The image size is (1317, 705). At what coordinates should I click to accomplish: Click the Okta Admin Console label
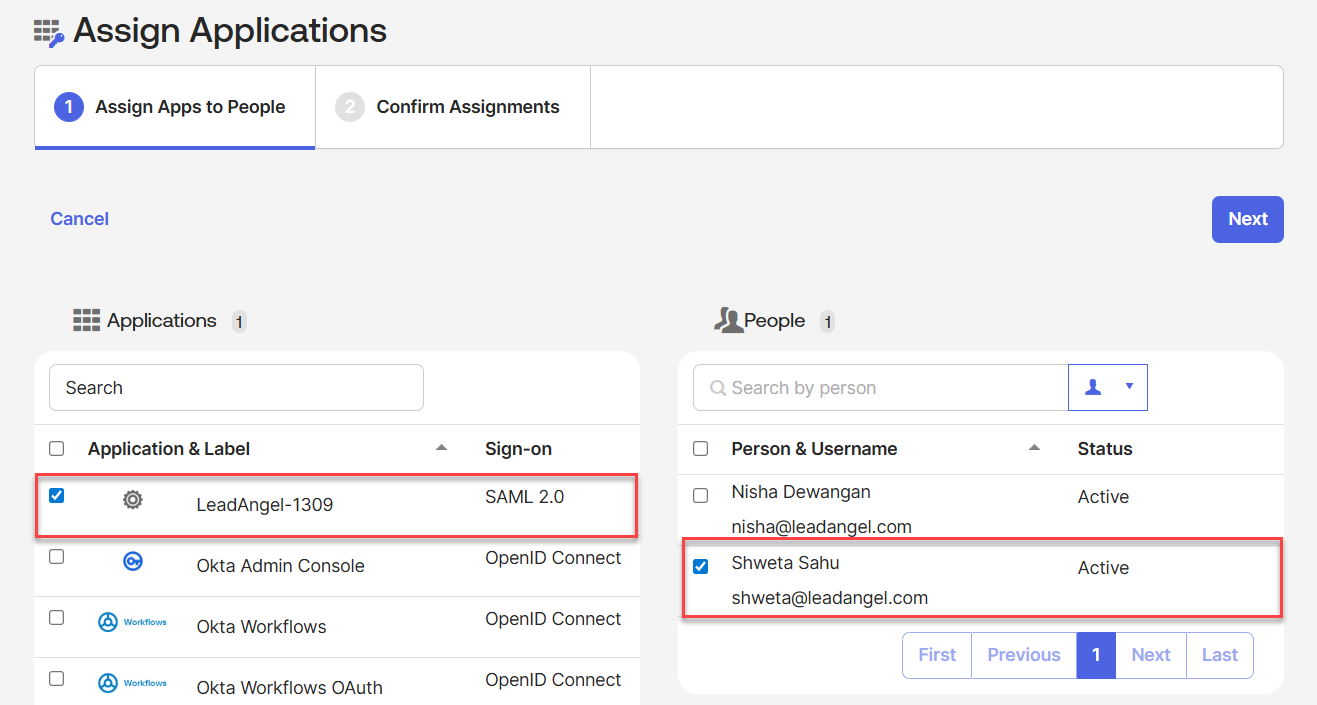coord(280,566)
